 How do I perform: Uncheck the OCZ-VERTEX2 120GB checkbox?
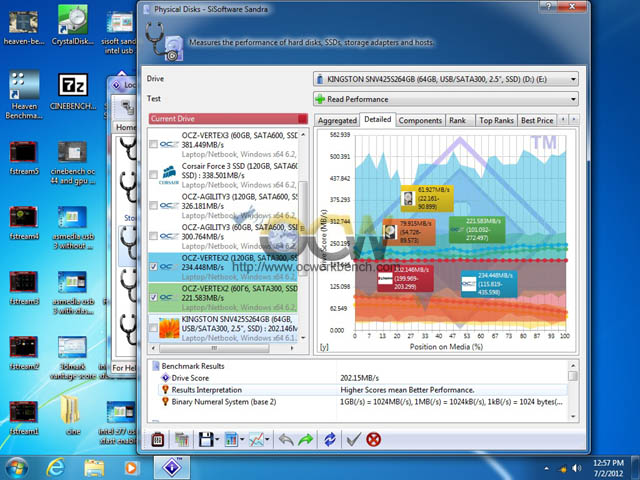coord(153,267)
